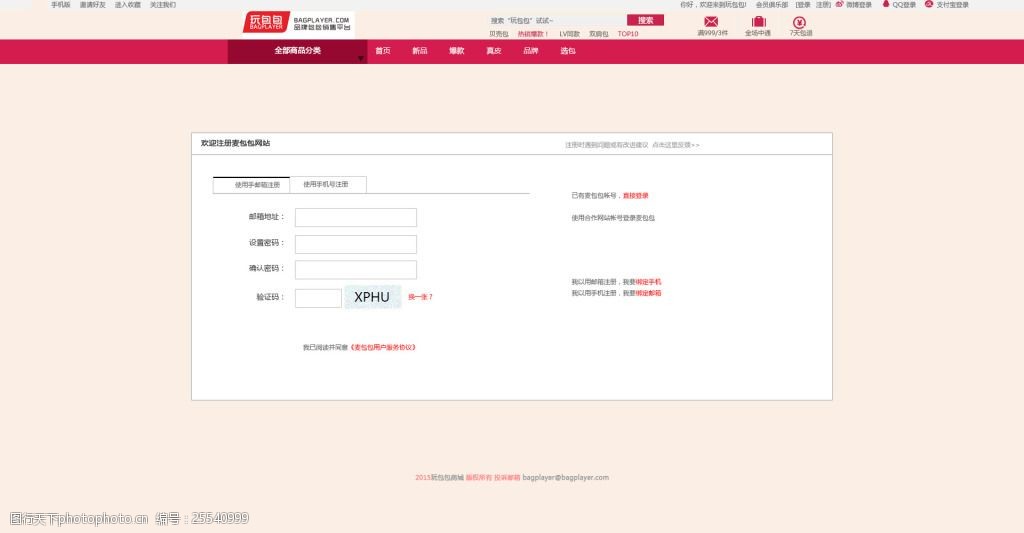Click the QQ登录 bell icon

pos(886,4)
